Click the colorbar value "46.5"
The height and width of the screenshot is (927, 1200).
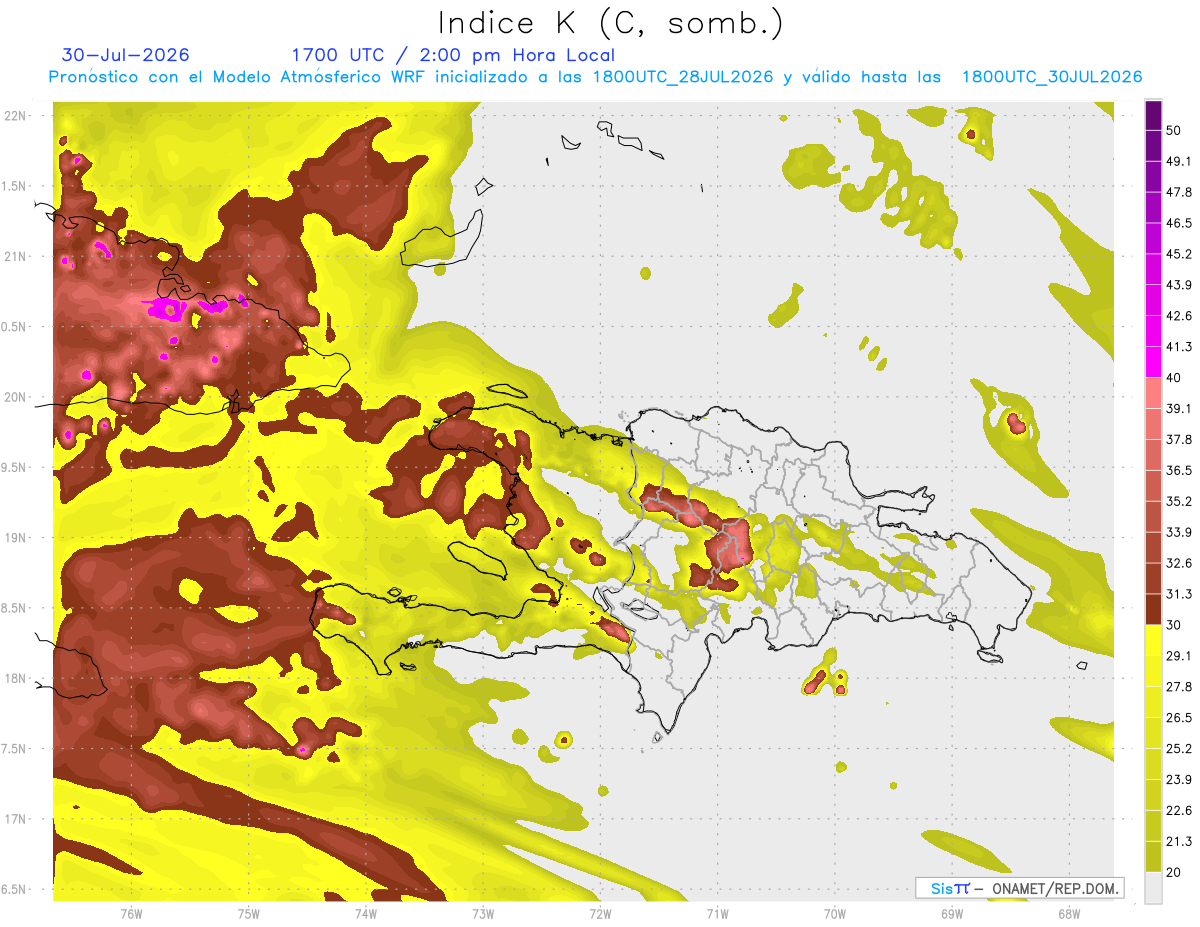point(1178,223)
